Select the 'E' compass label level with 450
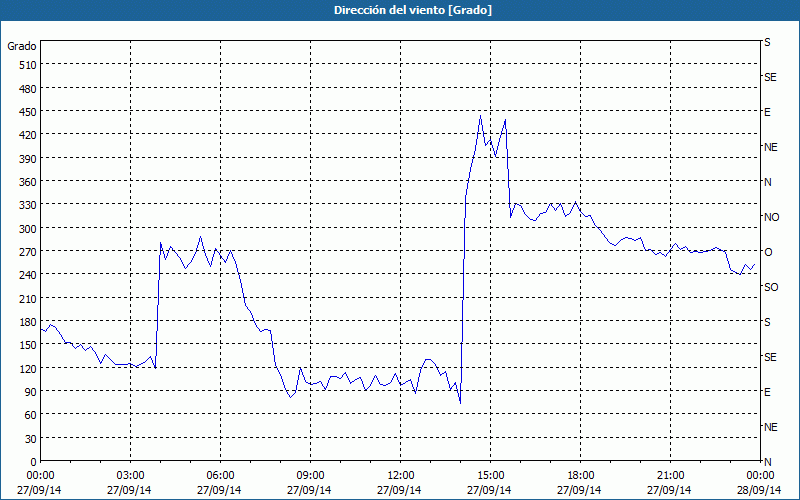The height and width of the screenshot is (500, 800). pyautogui.click(x=767, y=112)
